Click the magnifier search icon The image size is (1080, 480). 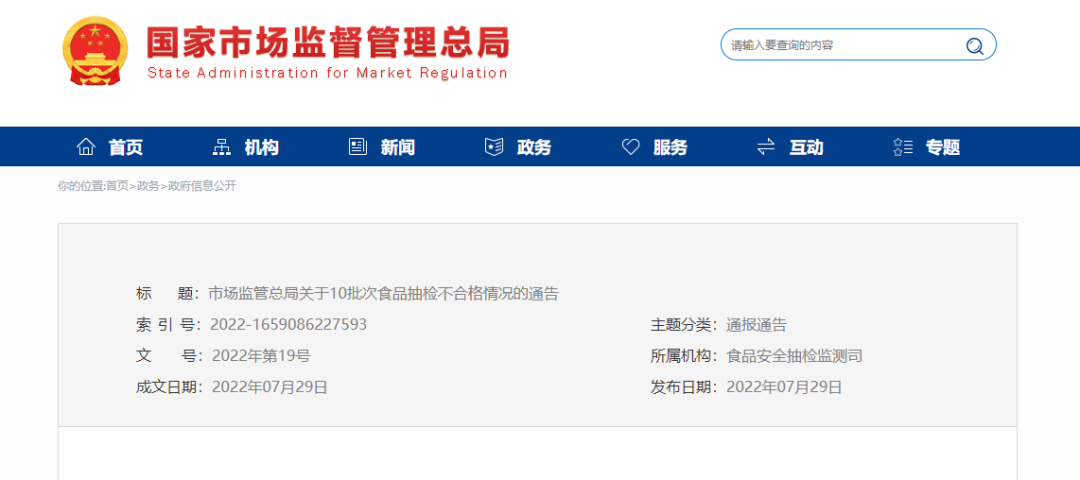pyautogui.click(x=974, y=46)
